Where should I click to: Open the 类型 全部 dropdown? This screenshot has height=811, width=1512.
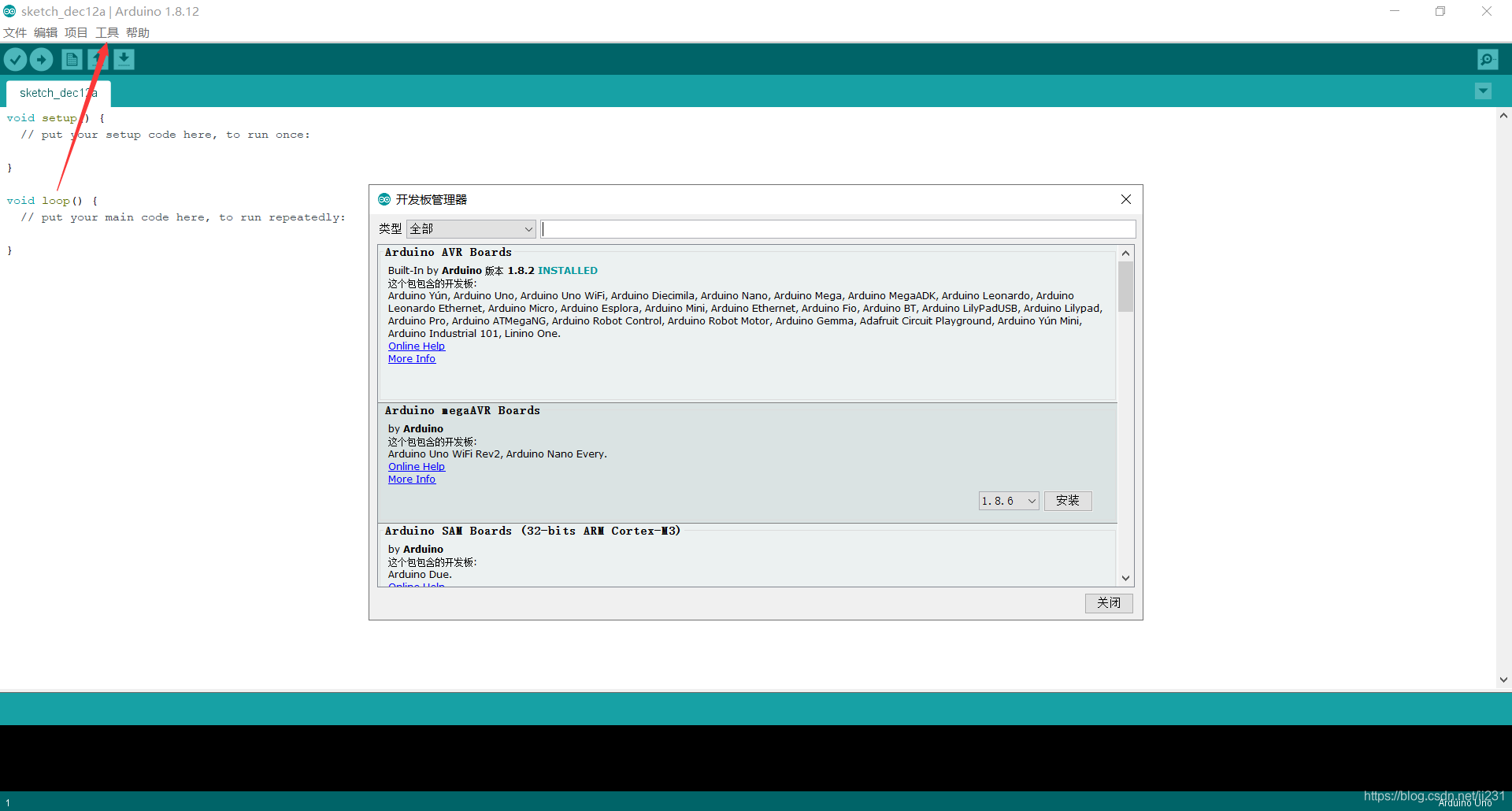[471, 228]
